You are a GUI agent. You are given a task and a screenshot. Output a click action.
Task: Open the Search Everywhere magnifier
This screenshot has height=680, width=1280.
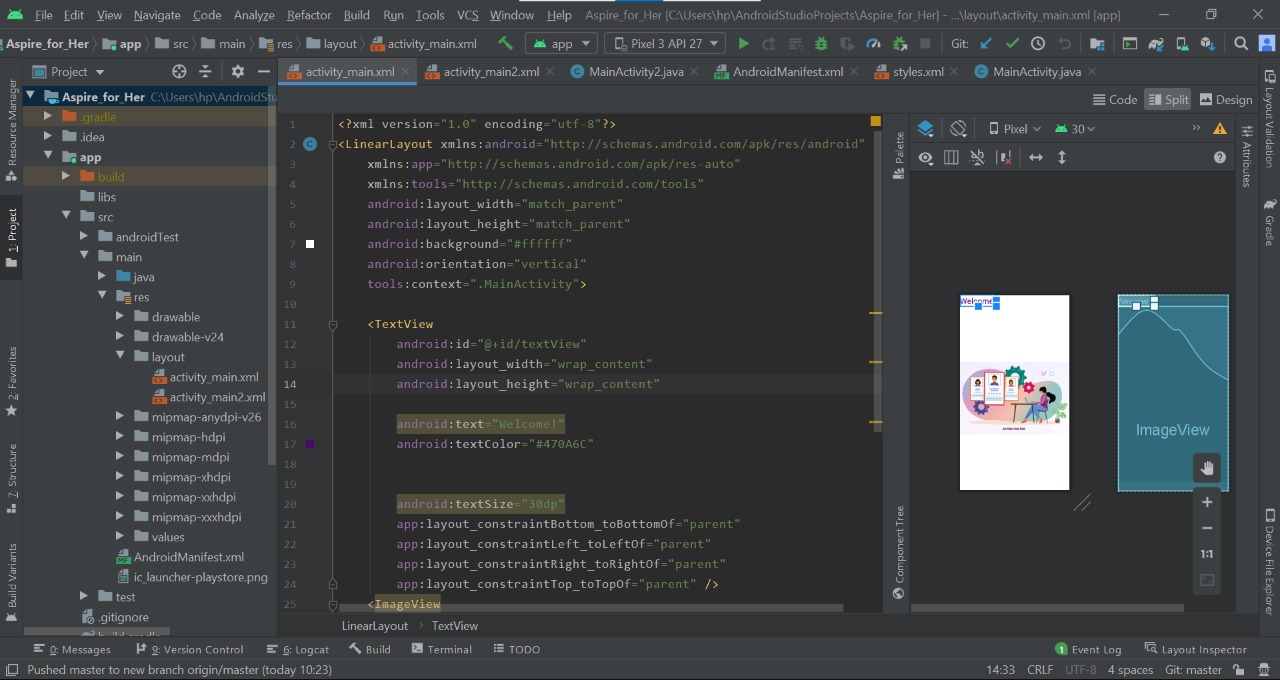click(1241, 44)
